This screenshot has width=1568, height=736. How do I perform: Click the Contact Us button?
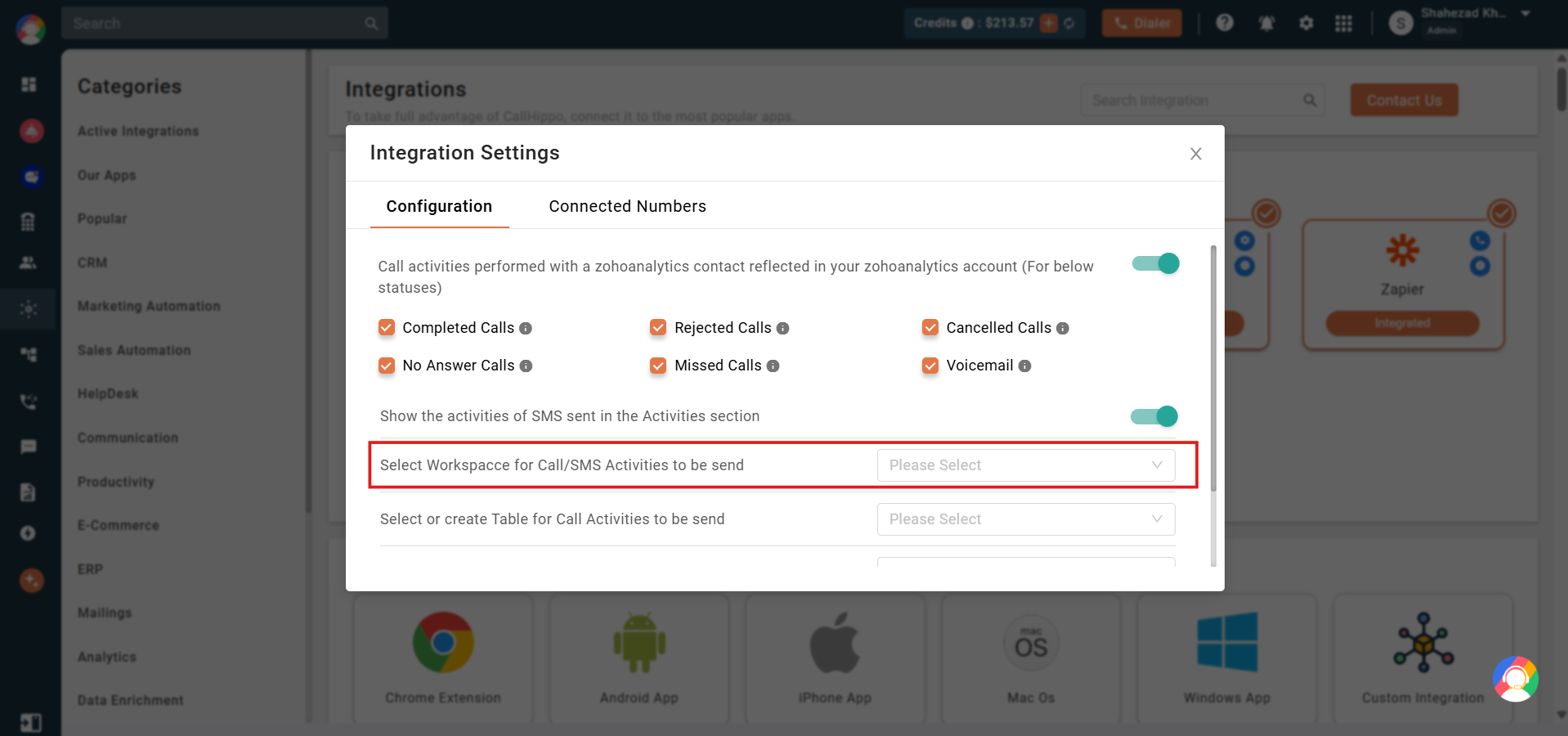pyautogui.click(x=1404, y=100)
